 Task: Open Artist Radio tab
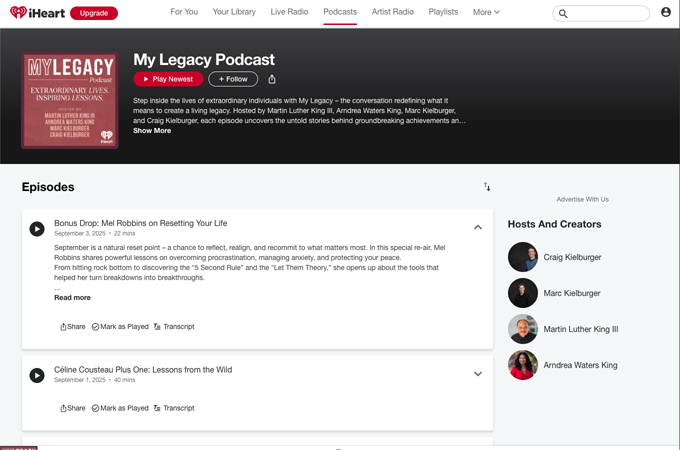click(392, 12)
